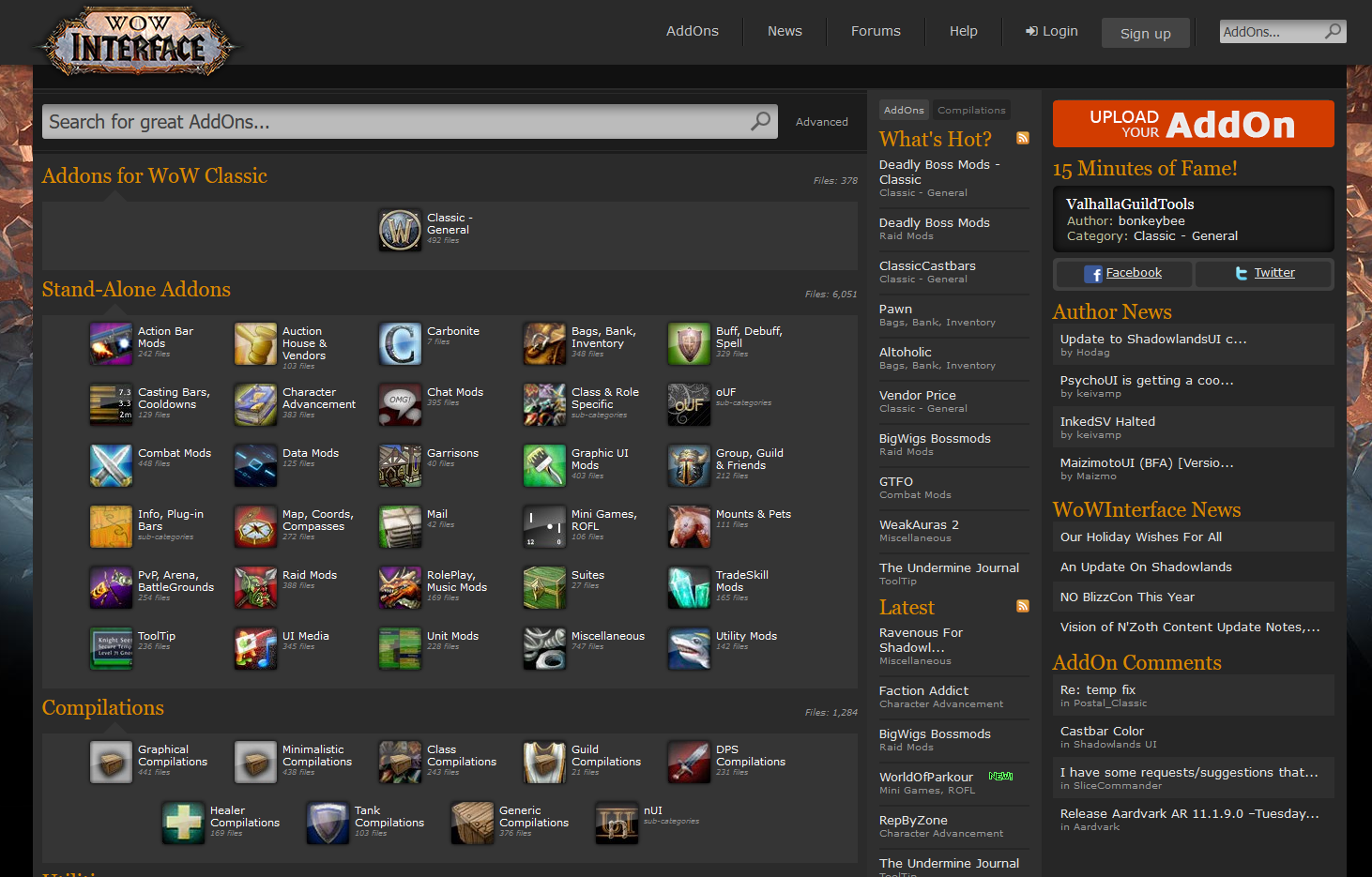The image size is (1372, 877).
Task: Click the Sign up button
Action: point(1146,33)
